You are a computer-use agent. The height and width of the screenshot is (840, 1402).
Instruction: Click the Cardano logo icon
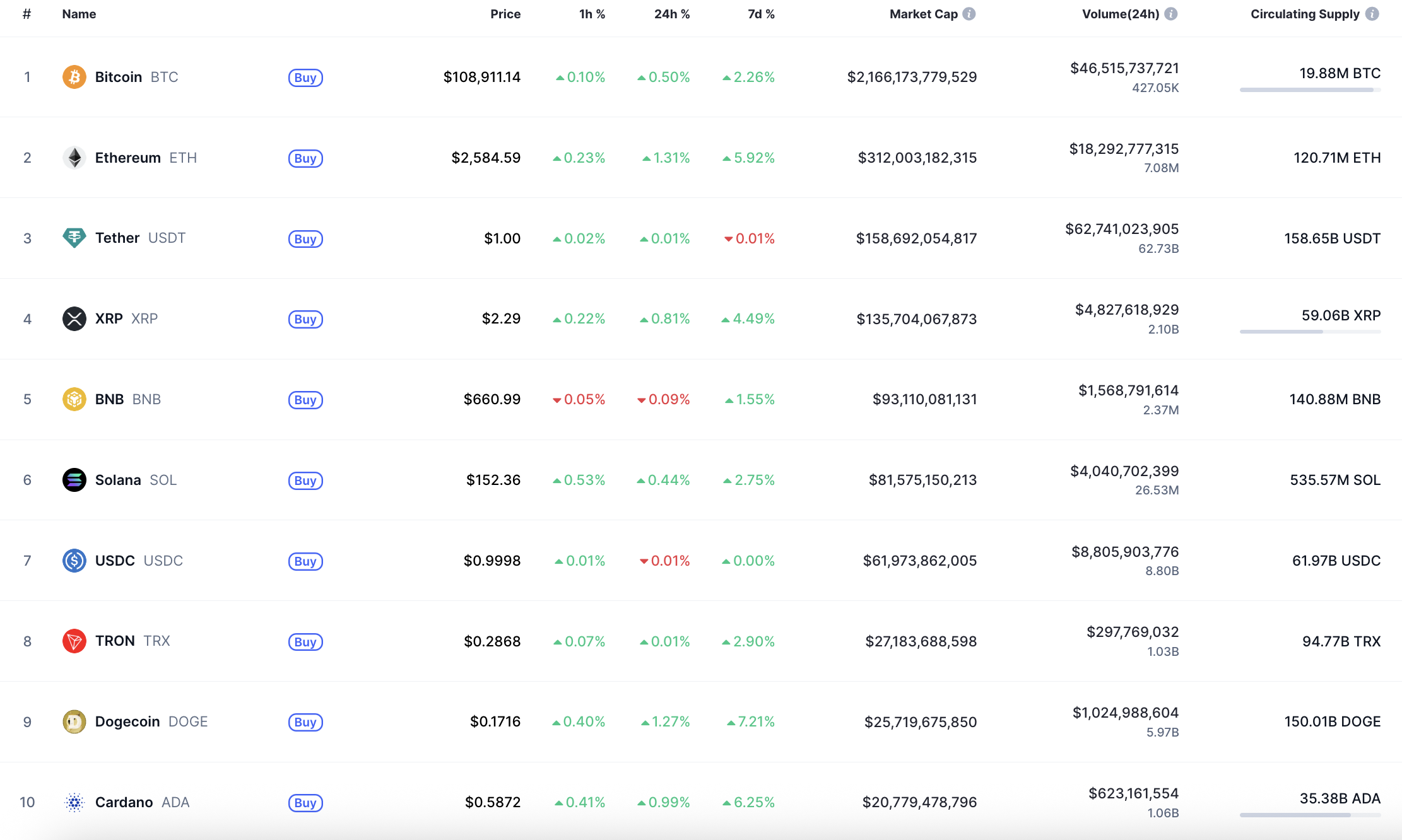74,802
